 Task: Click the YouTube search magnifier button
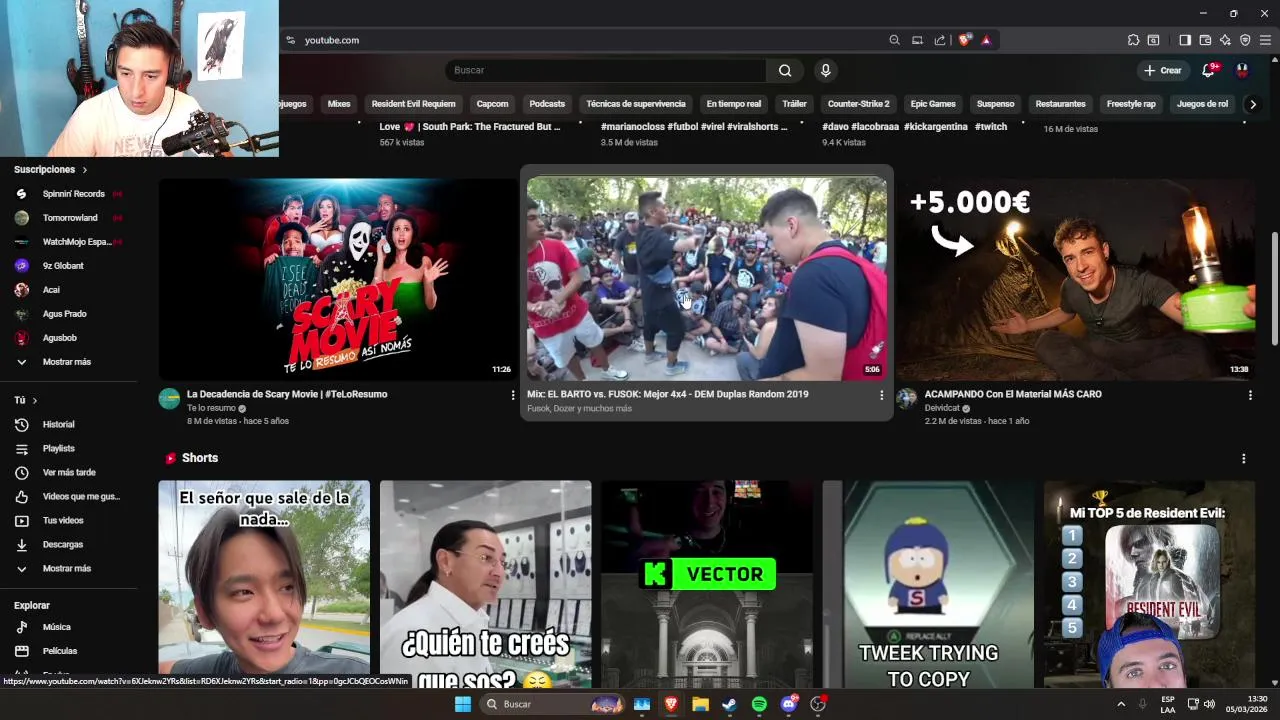tap(785, 70)
